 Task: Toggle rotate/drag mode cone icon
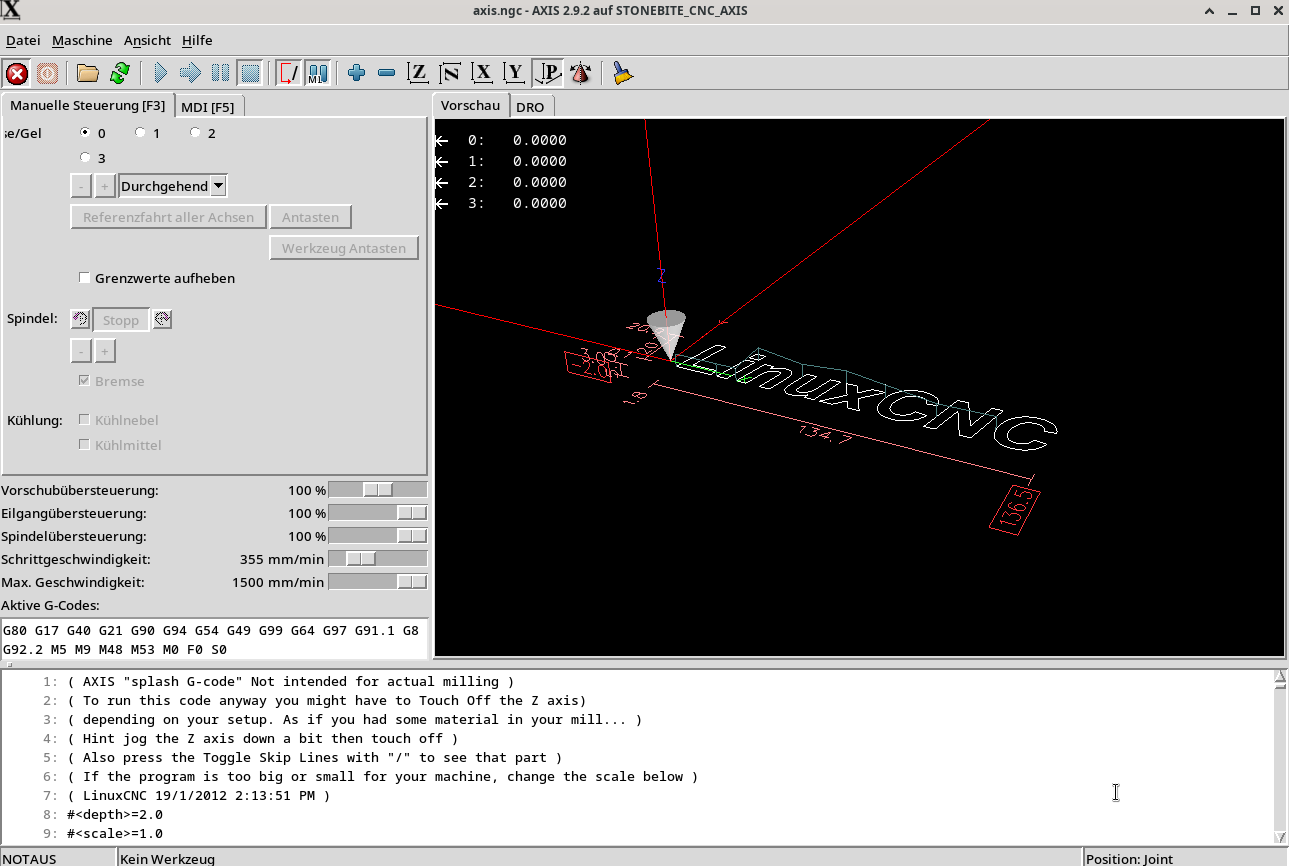click(580, 73)
